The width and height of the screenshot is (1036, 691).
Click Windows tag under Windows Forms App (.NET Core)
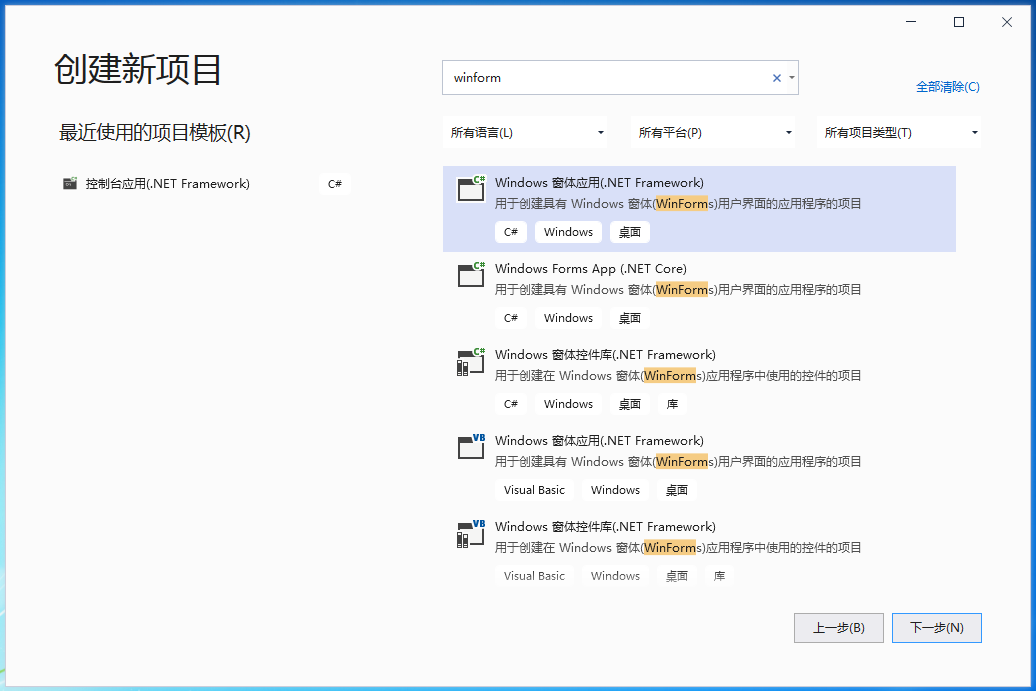[x=568, y=318]
